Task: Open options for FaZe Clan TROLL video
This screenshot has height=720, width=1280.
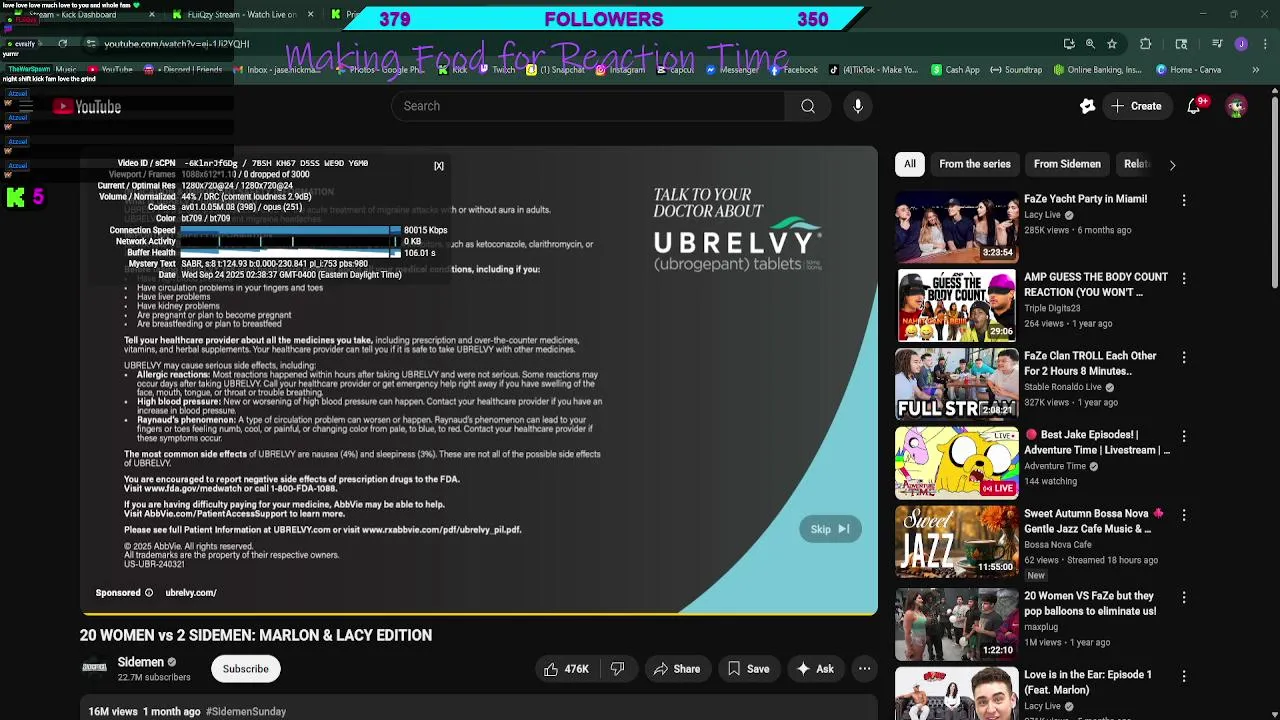Action: [x=1184, y=357]
